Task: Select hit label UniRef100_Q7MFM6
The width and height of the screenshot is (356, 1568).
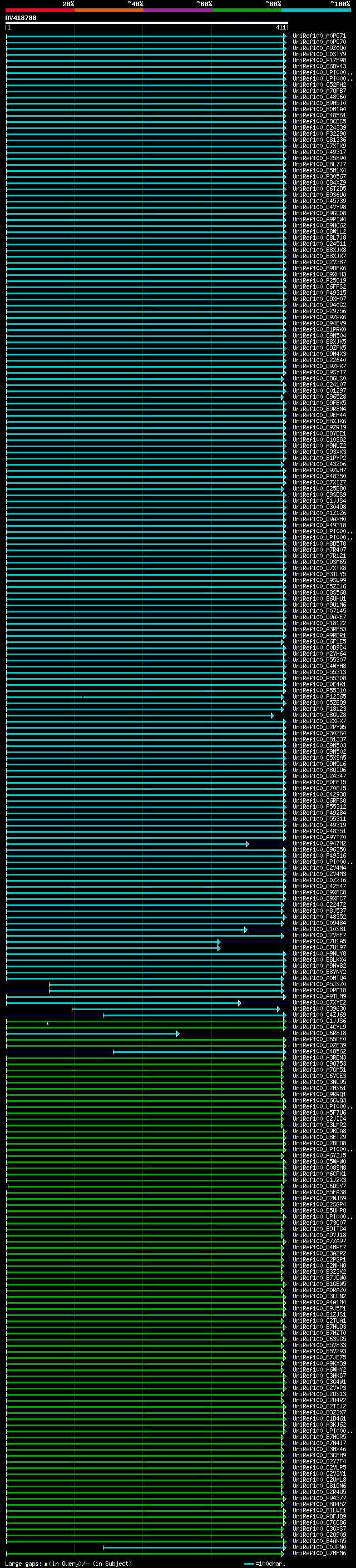Action: coord(319,1553)
